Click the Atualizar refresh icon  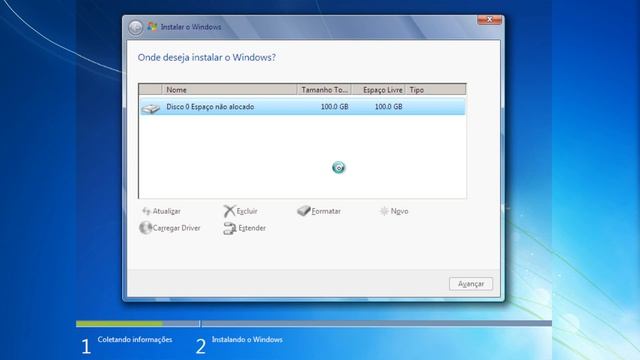[146, 211]
